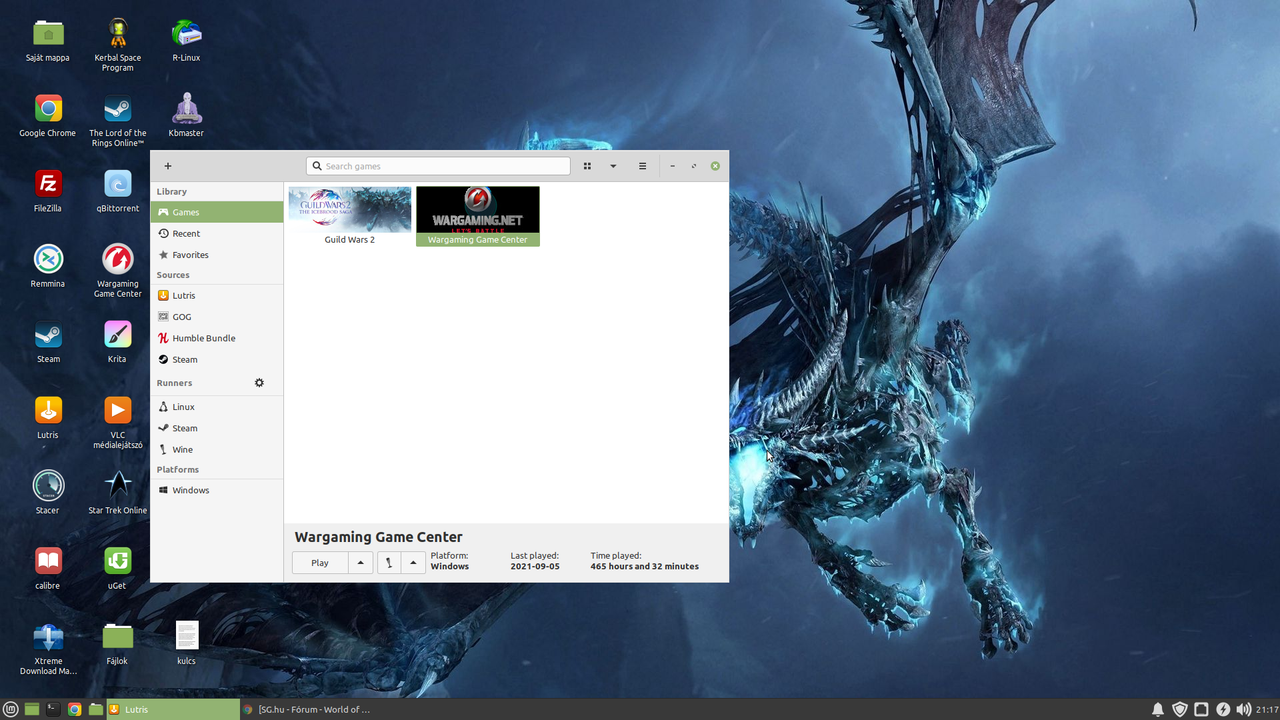Select the Wine runner
1280x720 pixels.
(217, 450)
